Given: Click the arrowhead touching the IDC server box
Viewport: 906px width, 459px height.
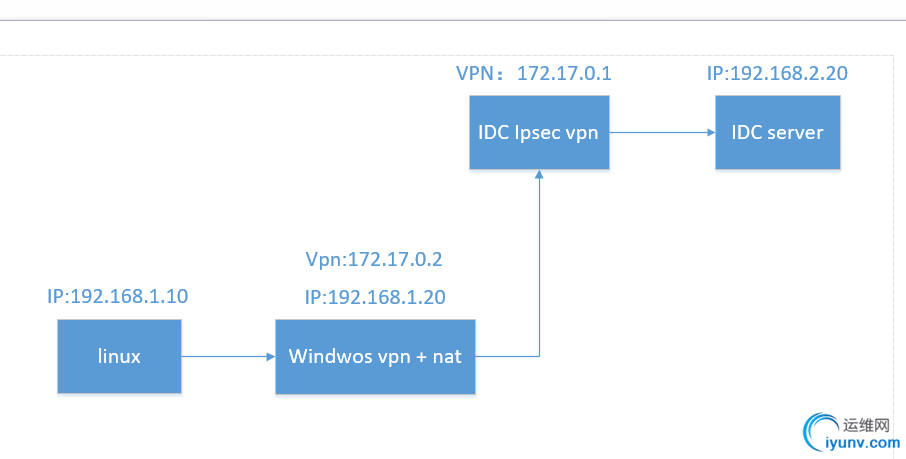Looking at the screenshot, I should [709, 132].
